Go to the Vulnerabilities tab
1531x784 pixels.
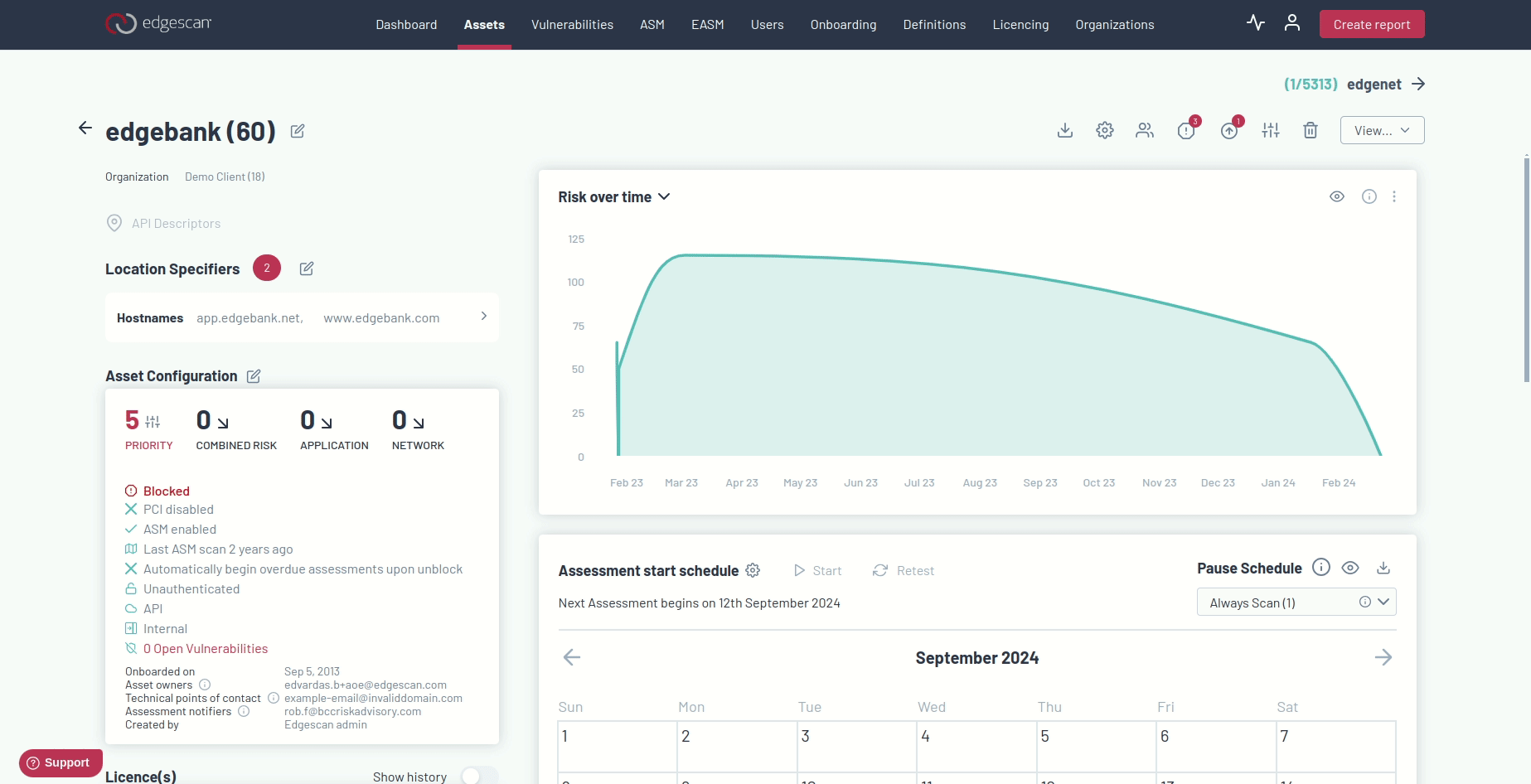[572, 25]
